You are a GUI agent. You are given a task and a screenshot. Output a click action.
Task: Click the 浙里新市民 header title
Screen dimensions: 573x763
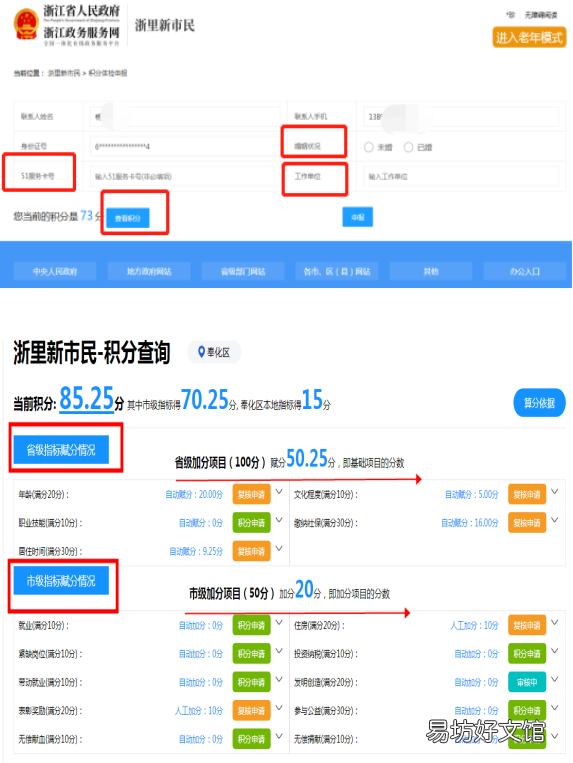164,25
